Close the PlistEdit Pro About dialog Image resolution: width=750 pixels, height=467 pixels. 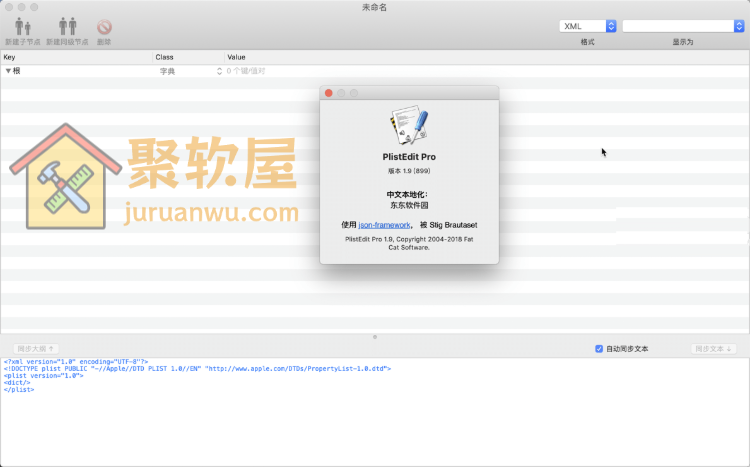(329, 93)
